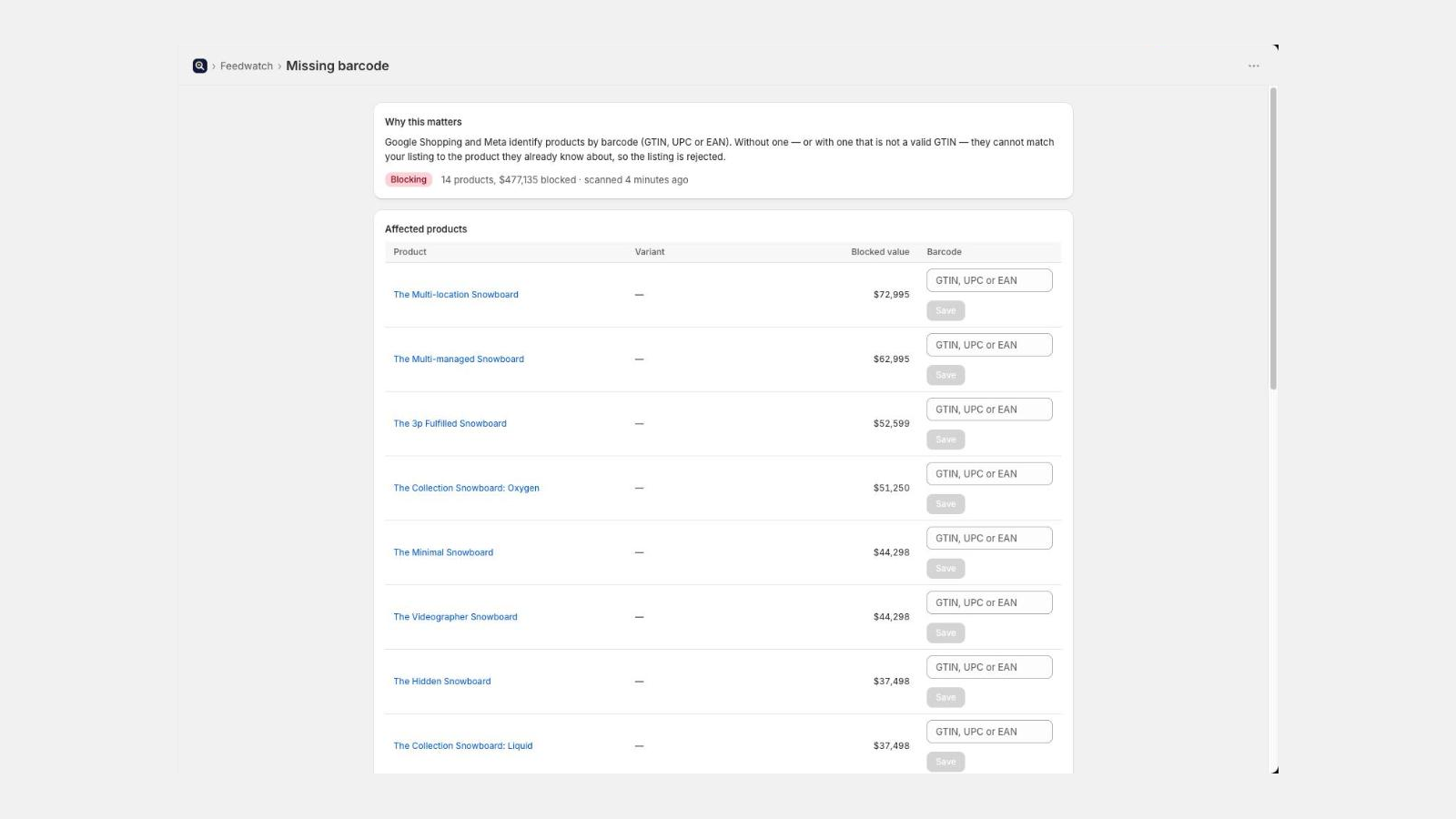
Task: Open The 3p Fulfilled Snowboard link
Action: pyautogui.click(x=450, y=424)
